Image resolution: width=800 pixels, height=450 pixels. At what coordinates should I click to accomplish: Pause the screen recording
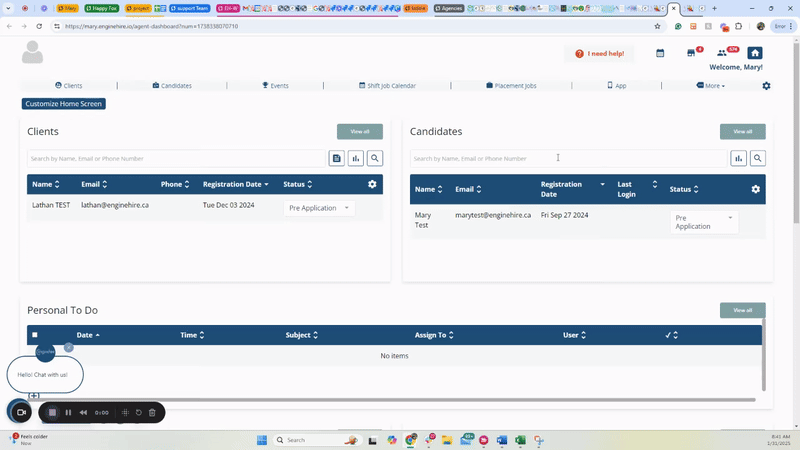point(68,412)
